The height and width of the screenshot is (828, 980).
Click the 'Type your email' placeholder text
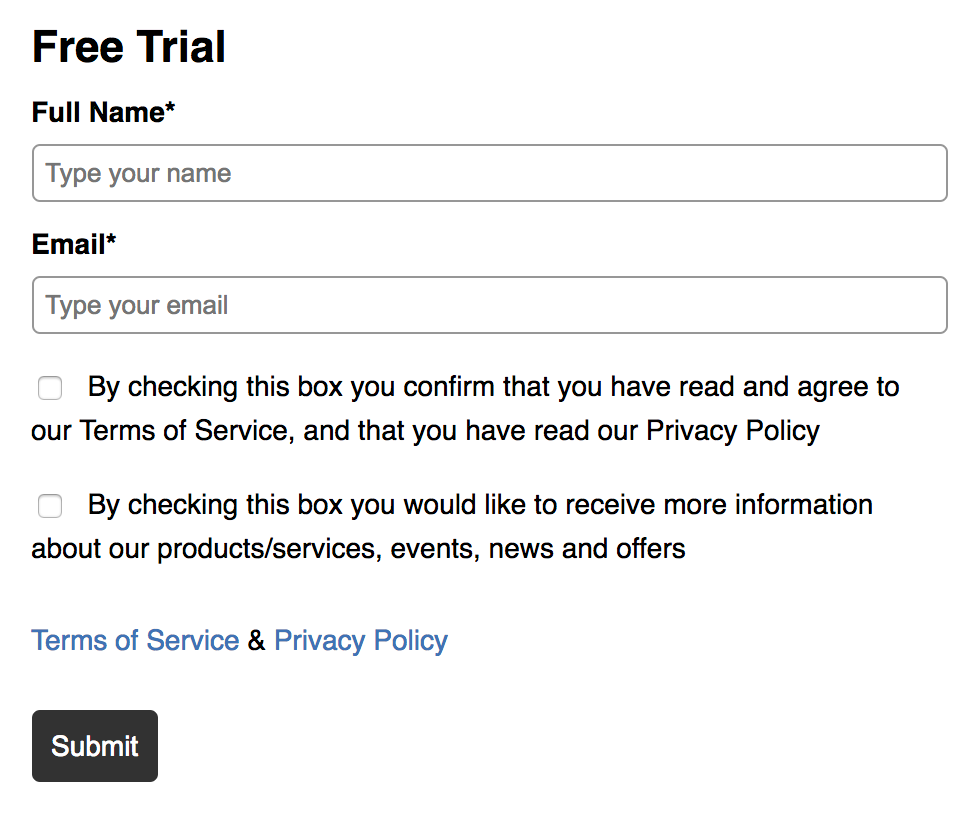click(x=137, y=305)
